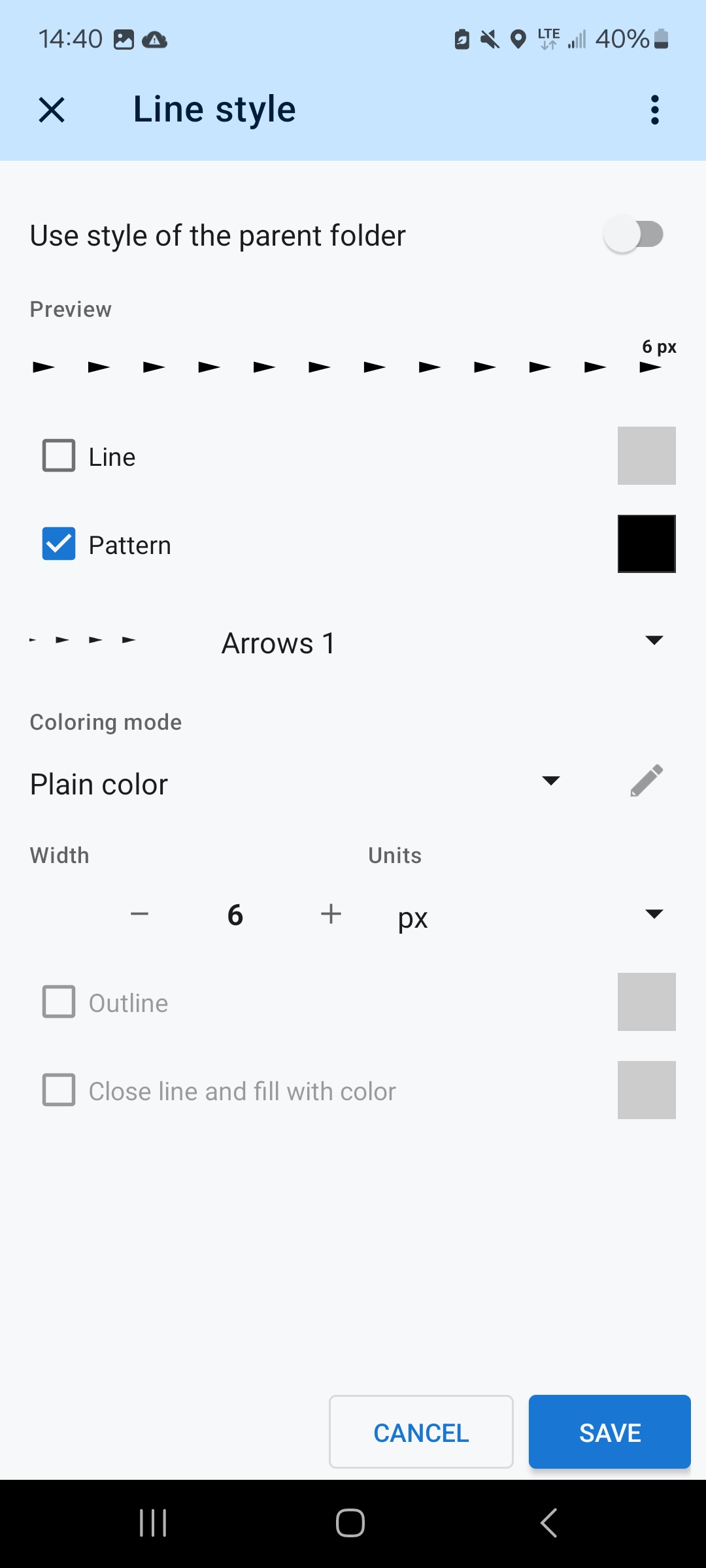Check Close line and fill with color
The height and width of the screenshot is (1568, 706).
coord(59,1090)
